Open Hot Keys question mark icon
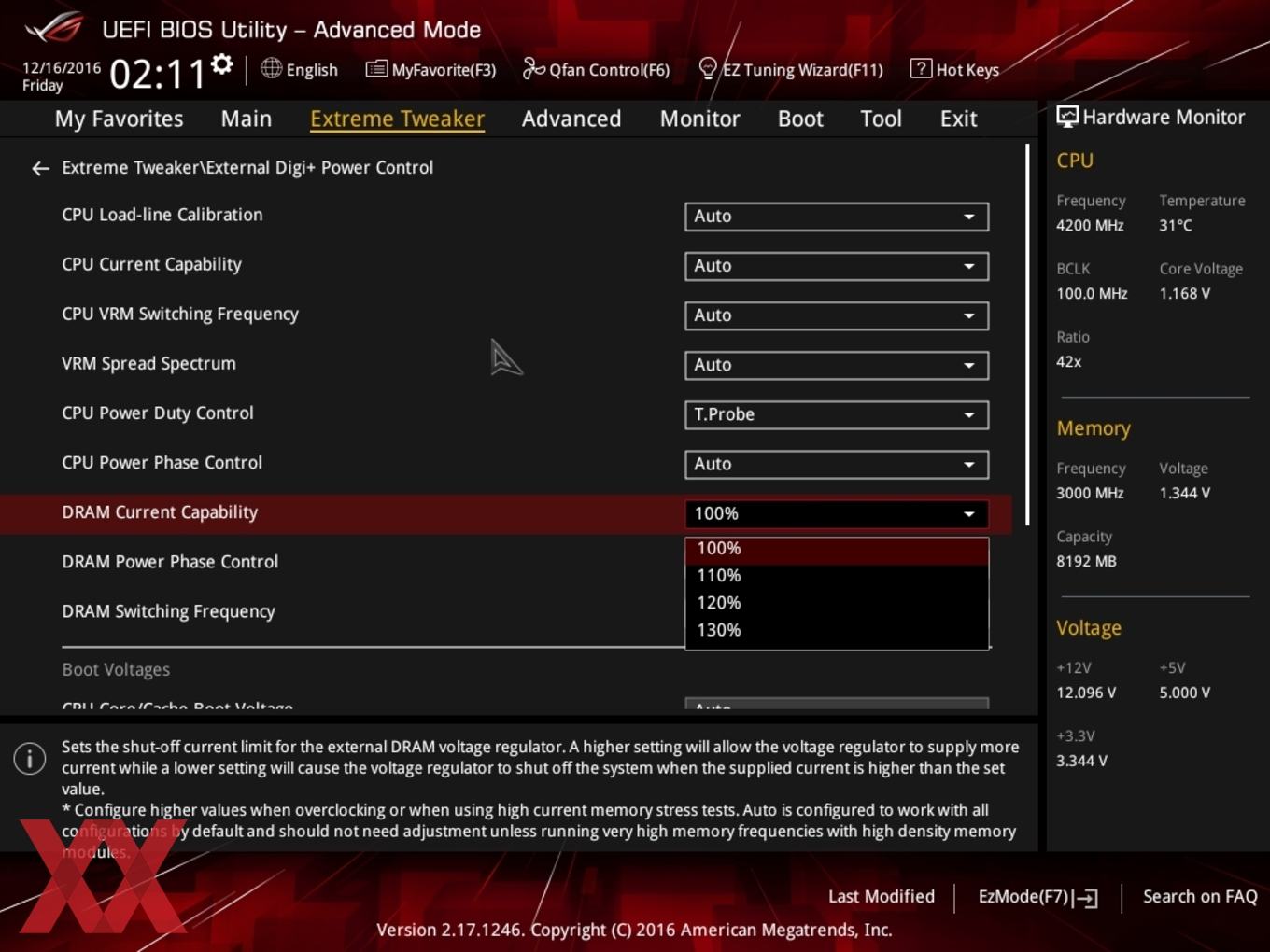 [x=921, y=68]
